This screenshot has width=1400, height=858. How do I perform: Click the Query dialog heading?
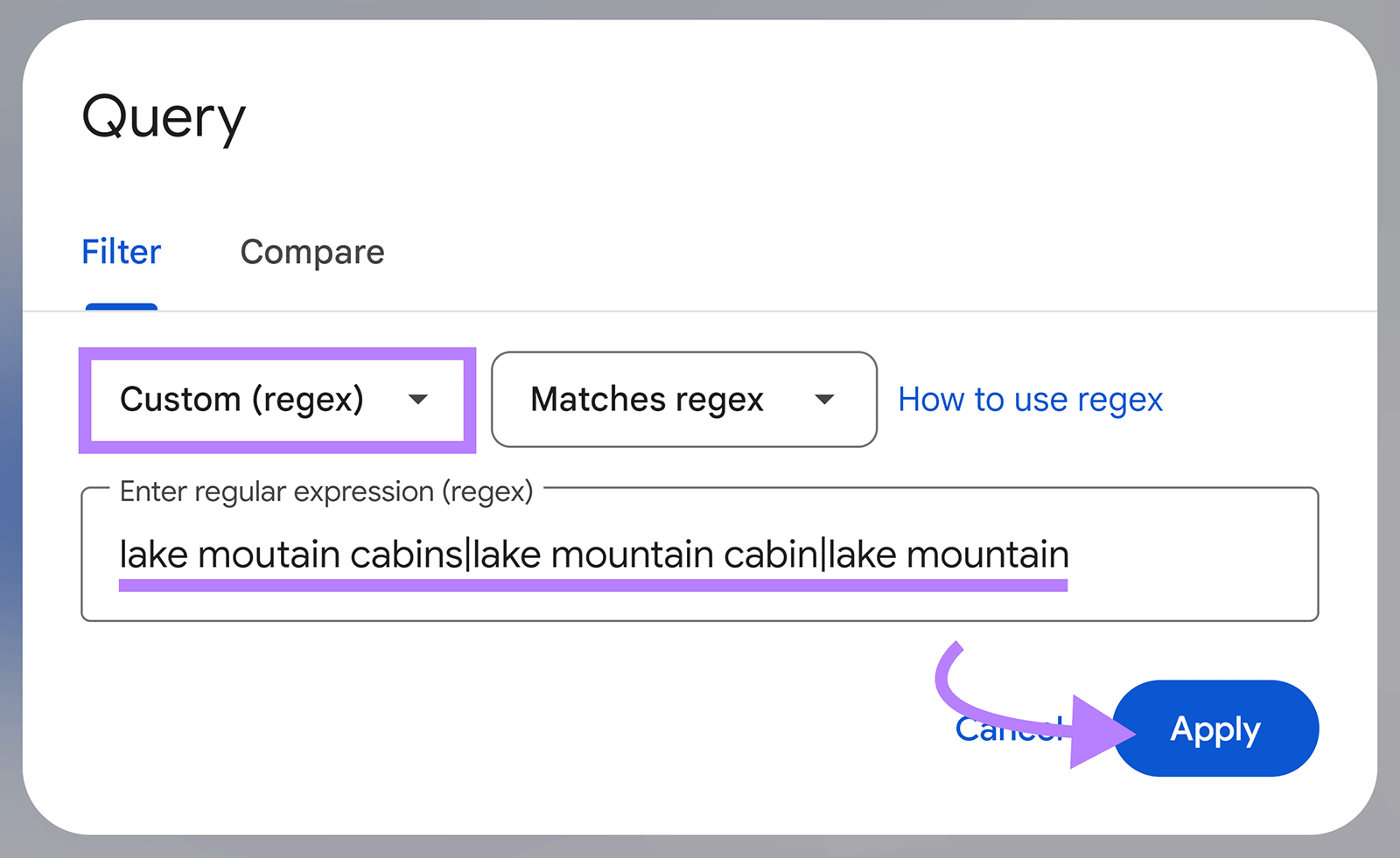(164, 117)
